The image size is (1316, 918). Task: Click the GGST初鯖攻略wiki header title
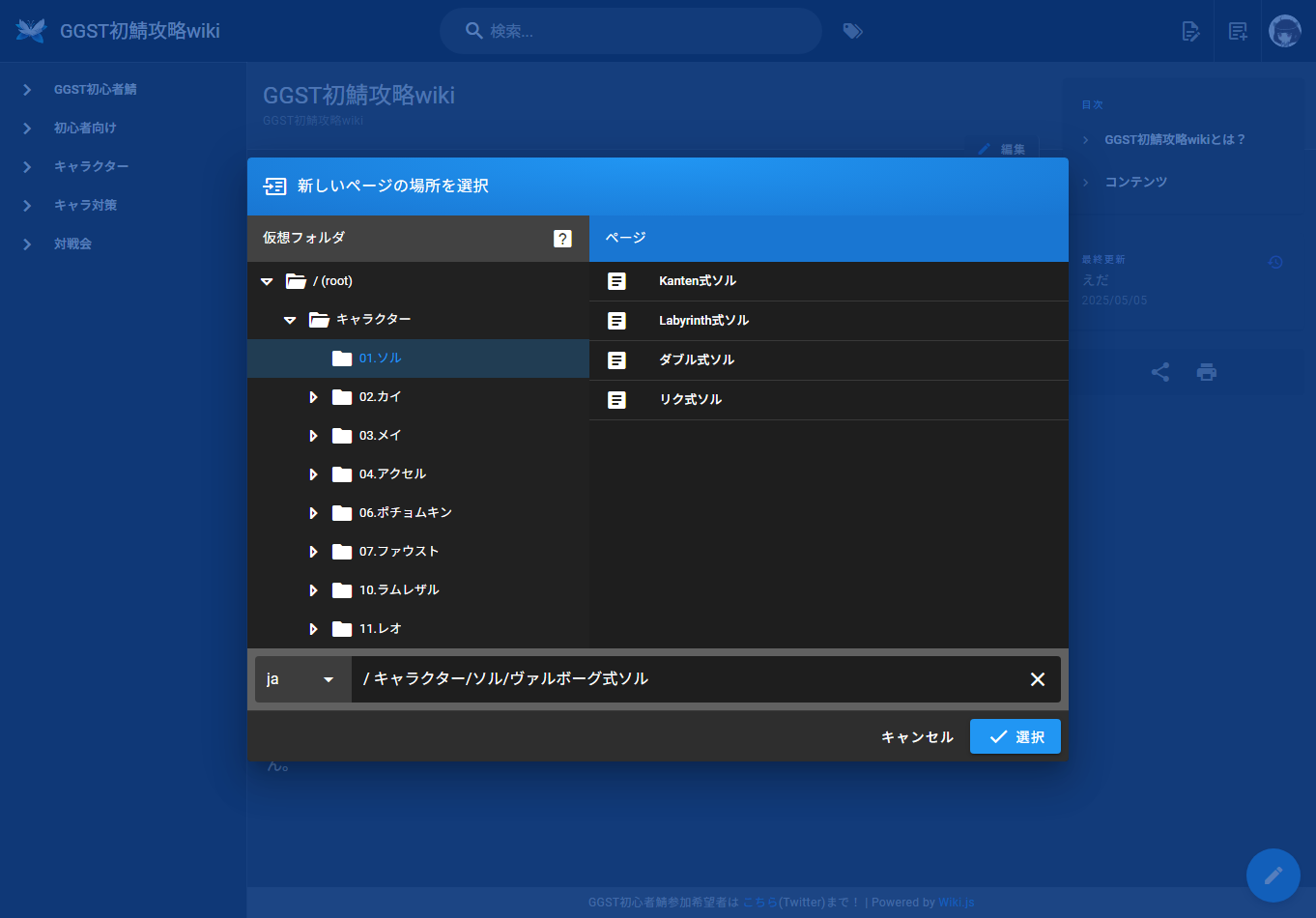(x=140, y=31)
